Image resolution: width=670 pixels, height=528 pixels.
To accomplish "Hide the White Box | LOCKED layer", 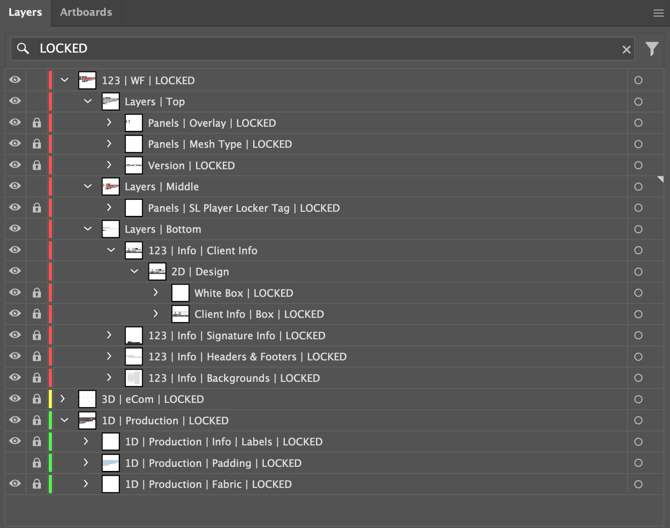I will 15,293.
